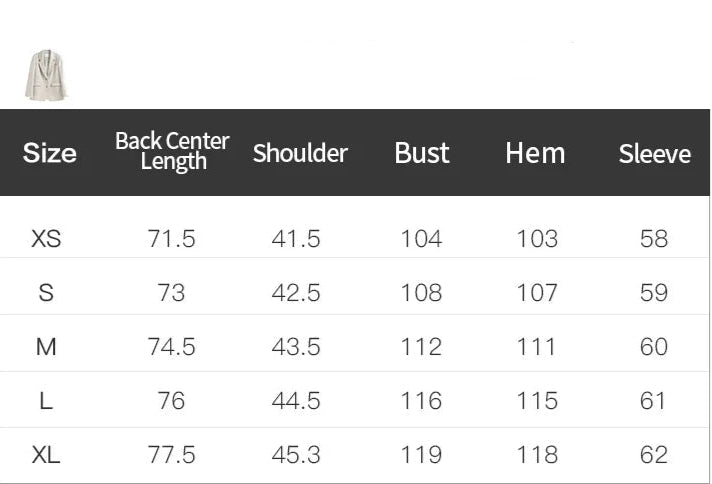Image resolution: width=712 pixels, height=484 pixels.
Task: Select the XL size row label
Action: (46, 455)
